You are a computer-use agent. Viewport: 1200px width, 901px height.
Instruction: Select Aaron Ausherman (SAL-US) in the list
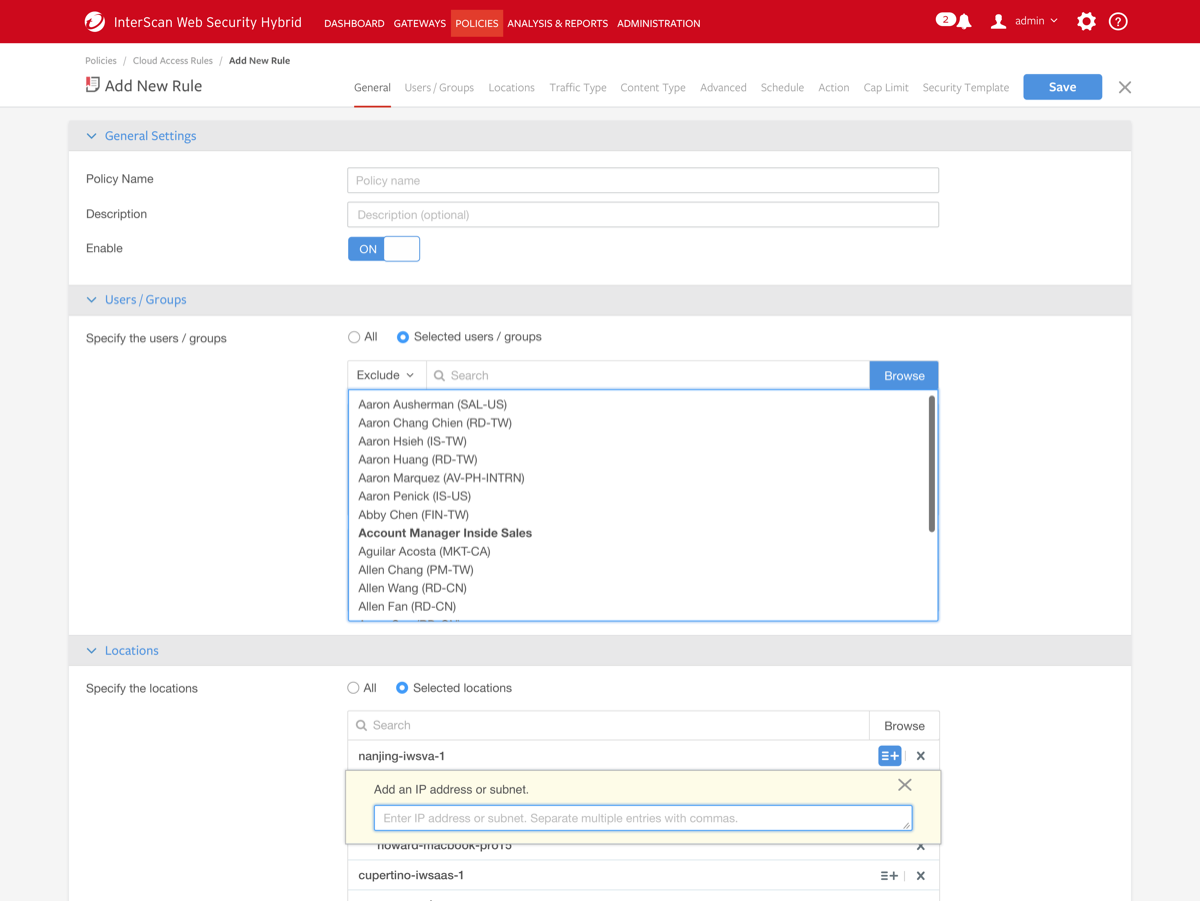click(432, 405)
